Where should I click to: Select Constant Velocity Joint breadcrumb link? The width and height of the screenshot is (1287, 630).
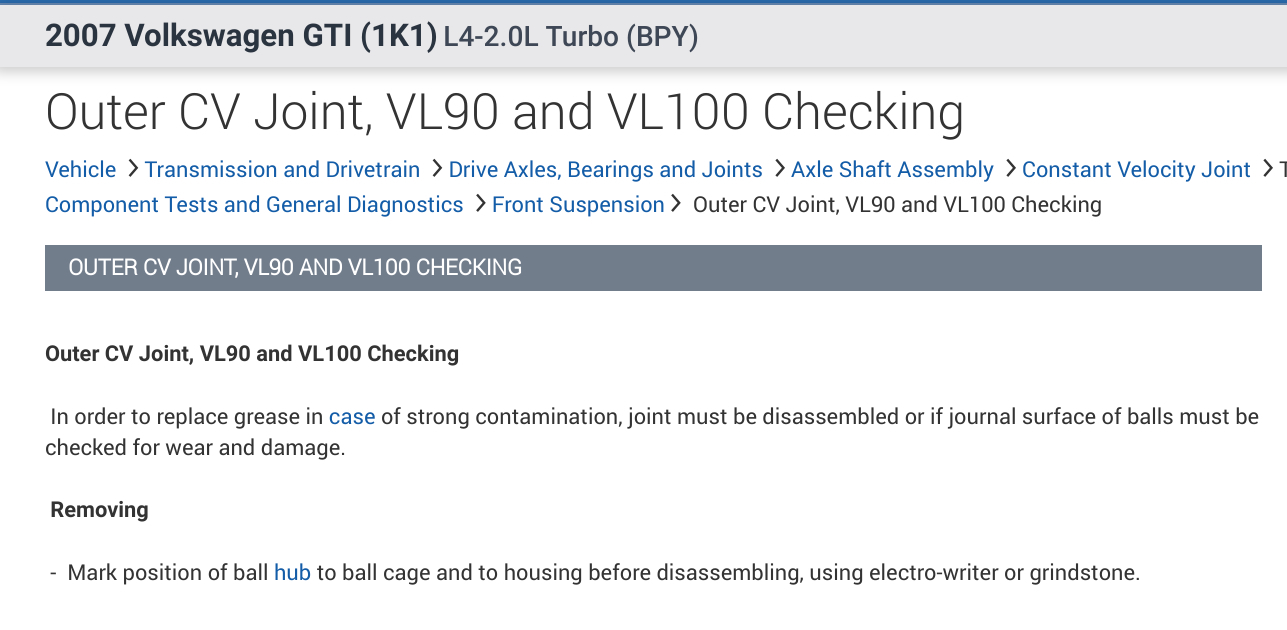click(x=1136, y=170)
